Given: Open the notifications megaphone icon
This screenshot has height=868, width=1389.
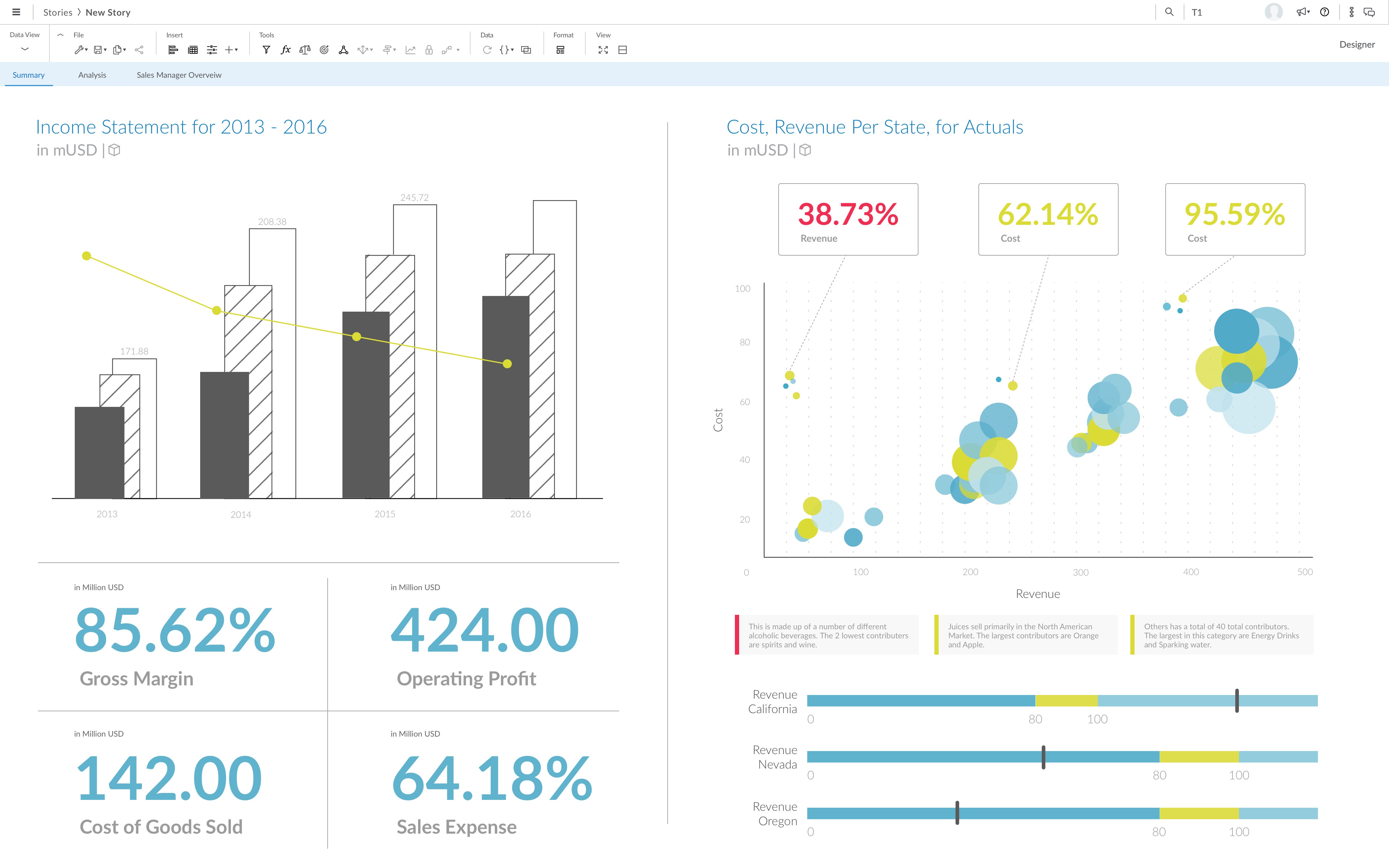Looking at the screenshot, I should [1302, 12].
